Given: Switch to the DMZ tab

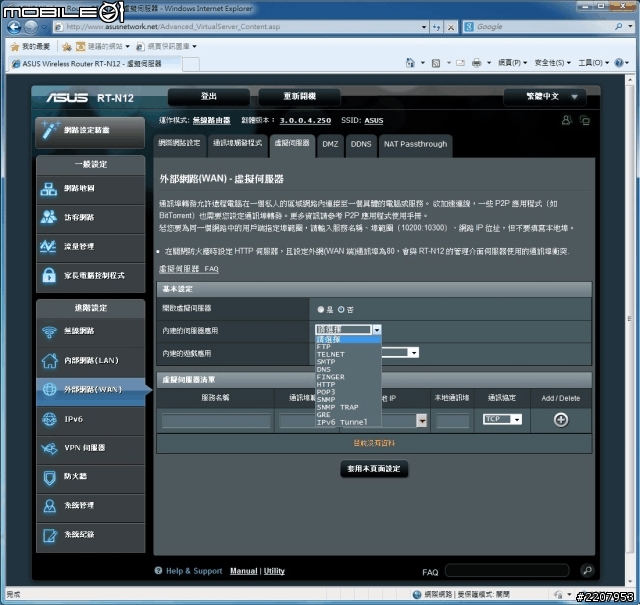Looking at the screenshot, I should 330,145.
